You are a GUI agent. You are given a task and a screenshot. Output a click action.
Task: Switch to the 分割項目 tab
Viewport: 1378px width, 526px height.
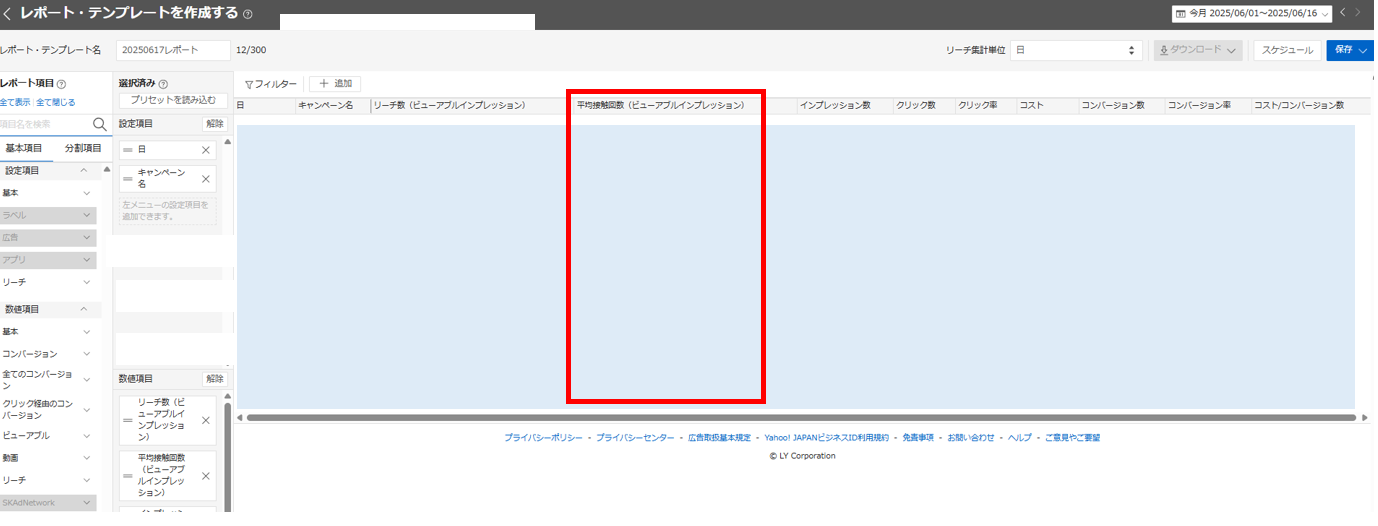tap(83, 148)
